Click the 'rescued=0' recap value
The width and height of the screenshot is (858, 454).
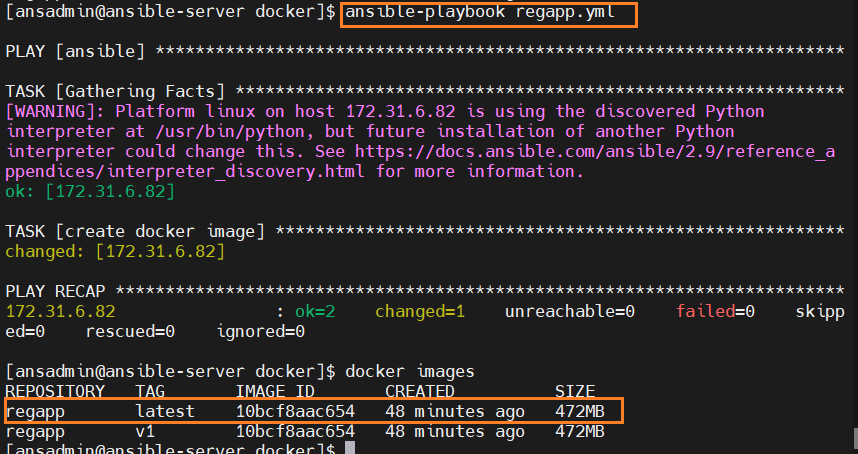tap(130, 331)
